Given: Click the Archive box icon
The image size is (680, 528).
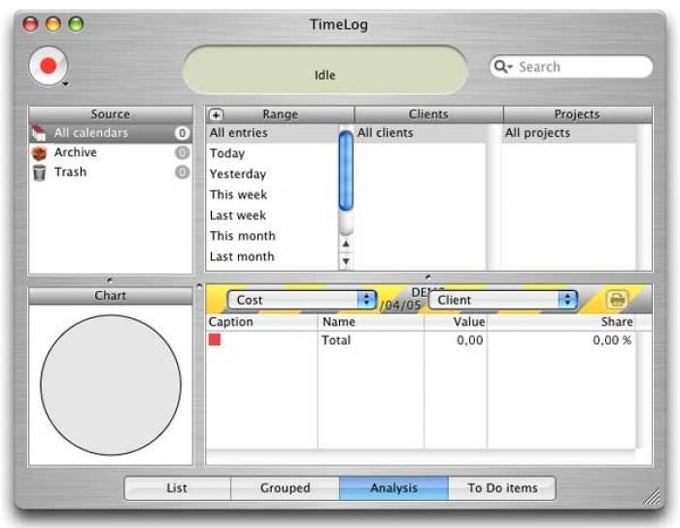Looking at the screenshot, I should click(39, 153).
